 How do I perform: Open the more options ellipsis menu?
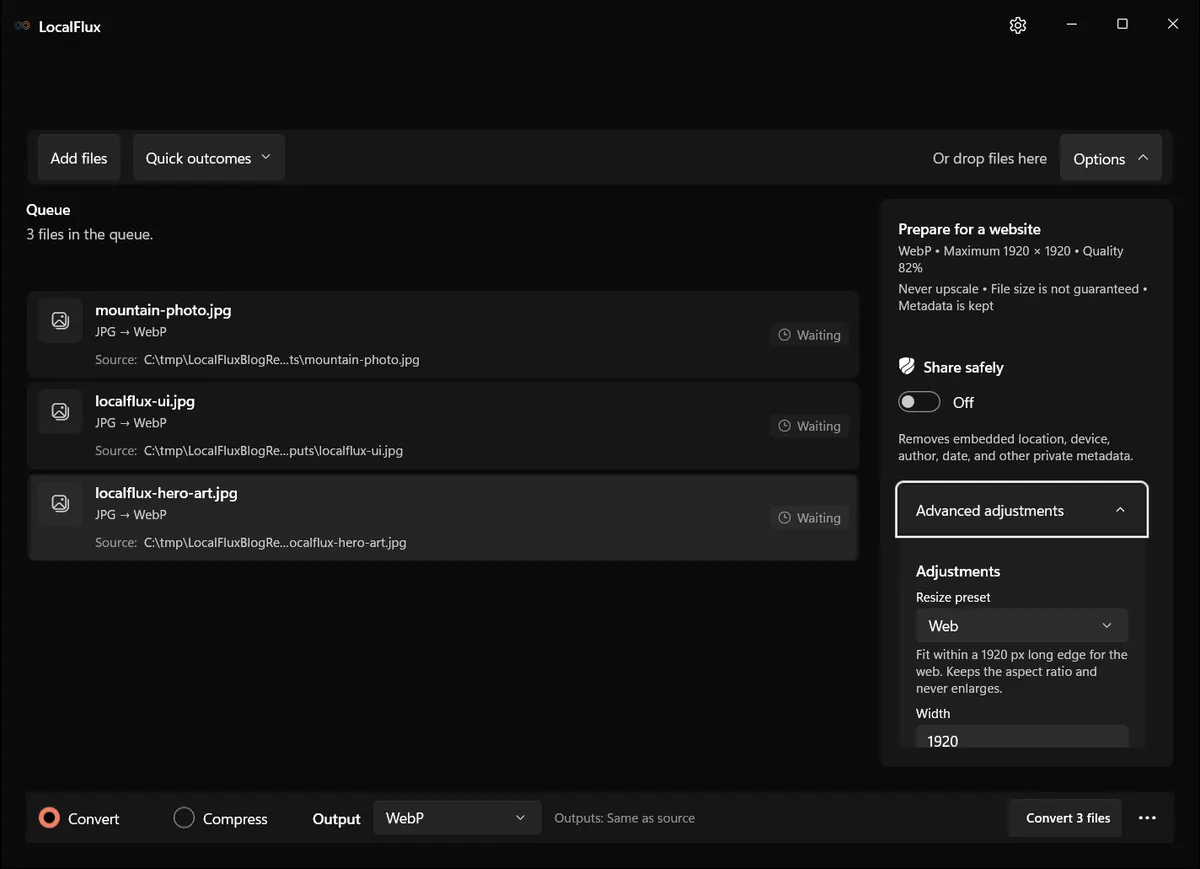pos(1147,818)
